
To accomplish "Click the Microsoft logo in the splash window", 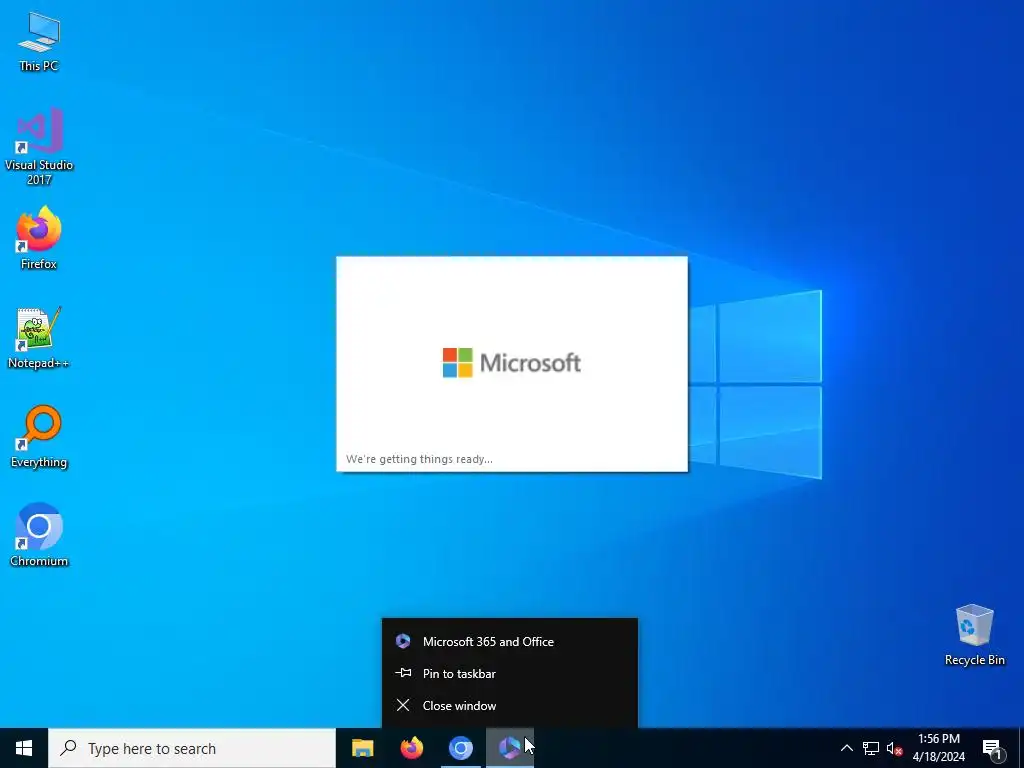I will pos(511,362).
